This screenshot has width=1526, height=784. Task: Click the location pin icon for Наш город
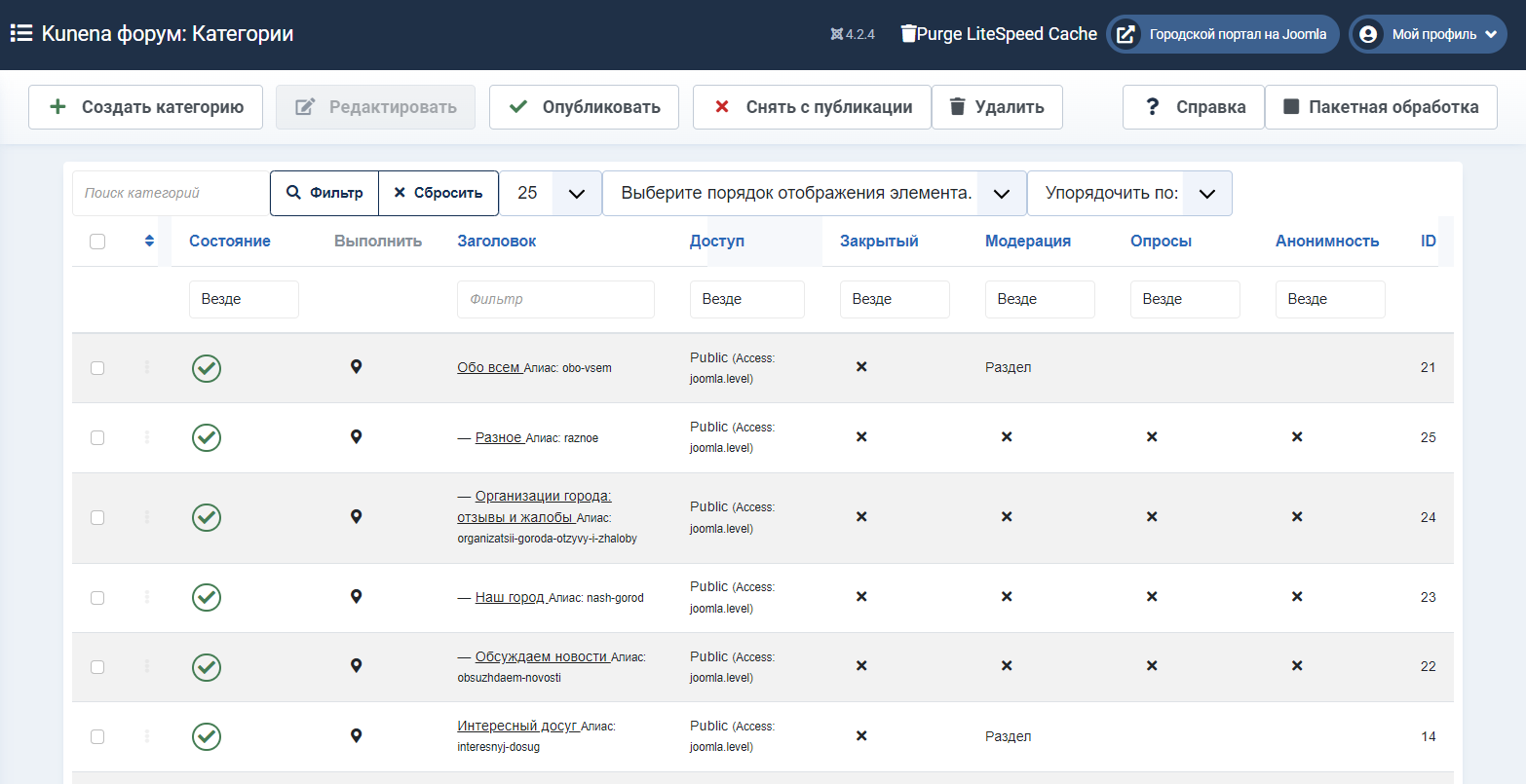tap(356, 597)
